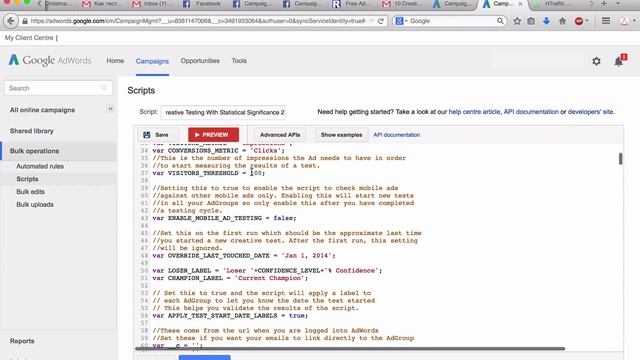Open Scripts in the sidebar
The width and height of the screenshot is (640, 360).
[x=27, y=179]
